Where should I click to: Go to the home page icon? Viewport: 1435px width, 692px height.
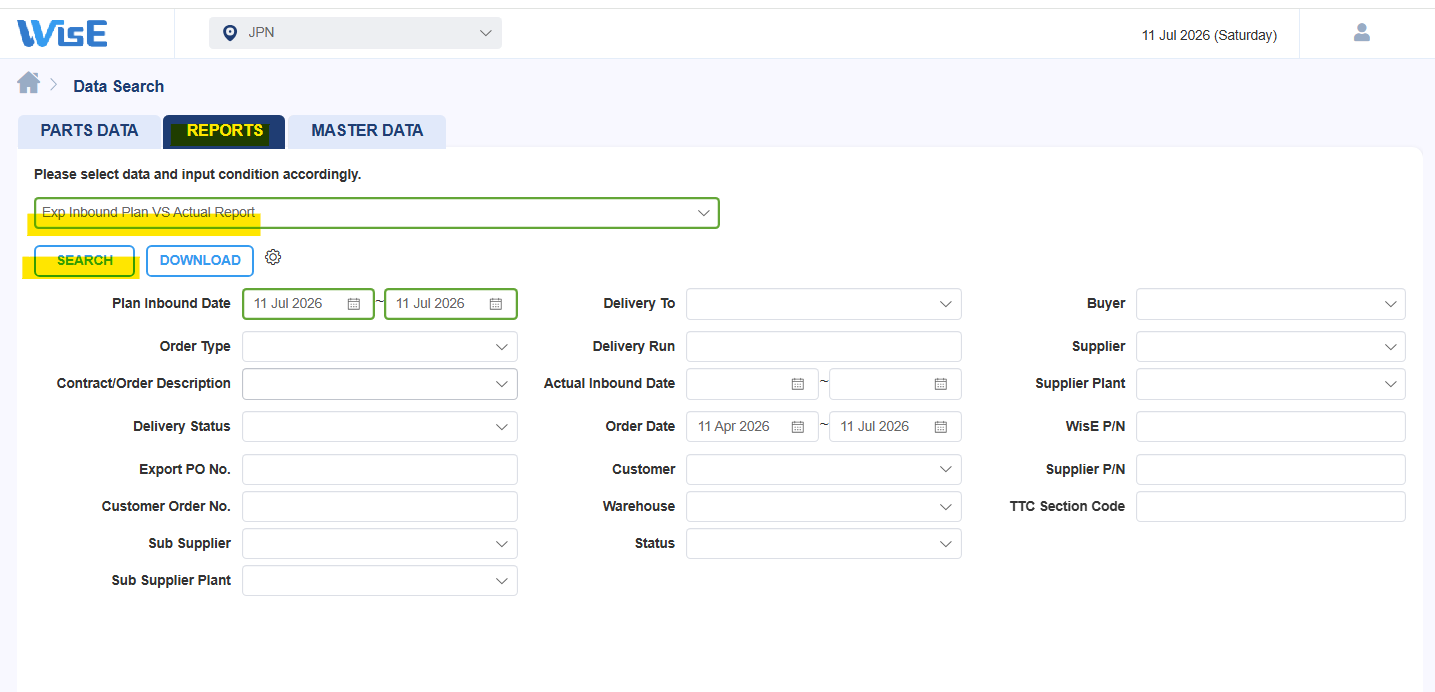pyautogui.click(x=28, y=83)
